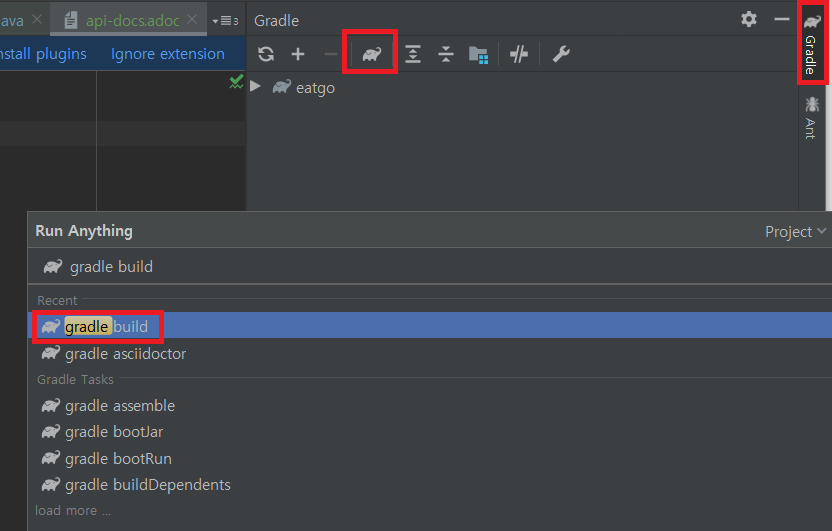This screenshot has height=531, width=832.
Task: Run the gradle bootJar task
Action: (x=430, y=432)
